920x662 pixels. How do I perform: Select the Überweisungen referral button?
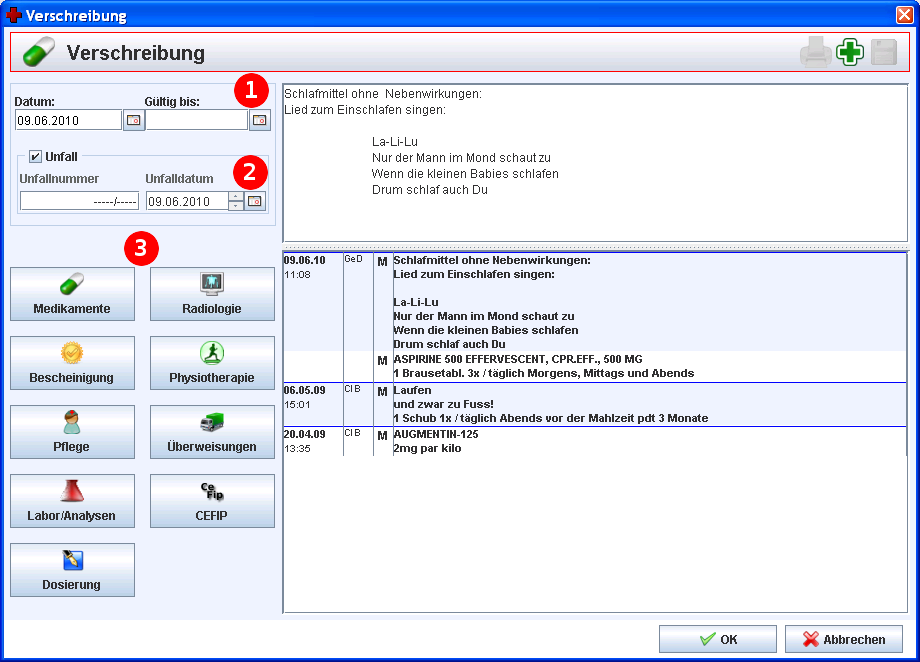(212, 432)
